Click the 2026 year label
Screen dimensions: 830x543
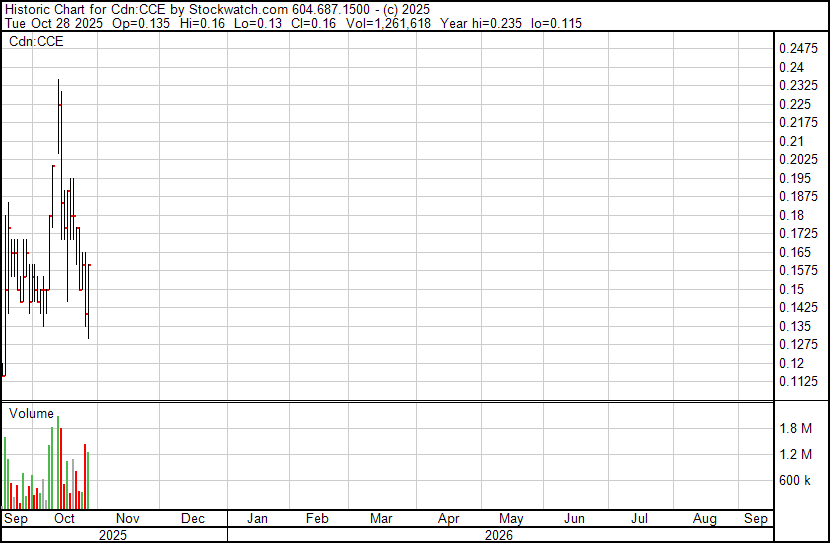point(499,535)
